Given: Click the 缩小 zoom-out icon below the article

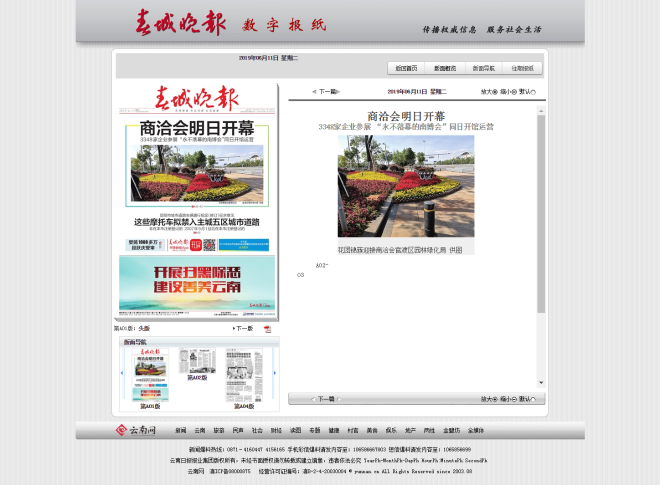Looking at the screenshot, I should [514, 399].
